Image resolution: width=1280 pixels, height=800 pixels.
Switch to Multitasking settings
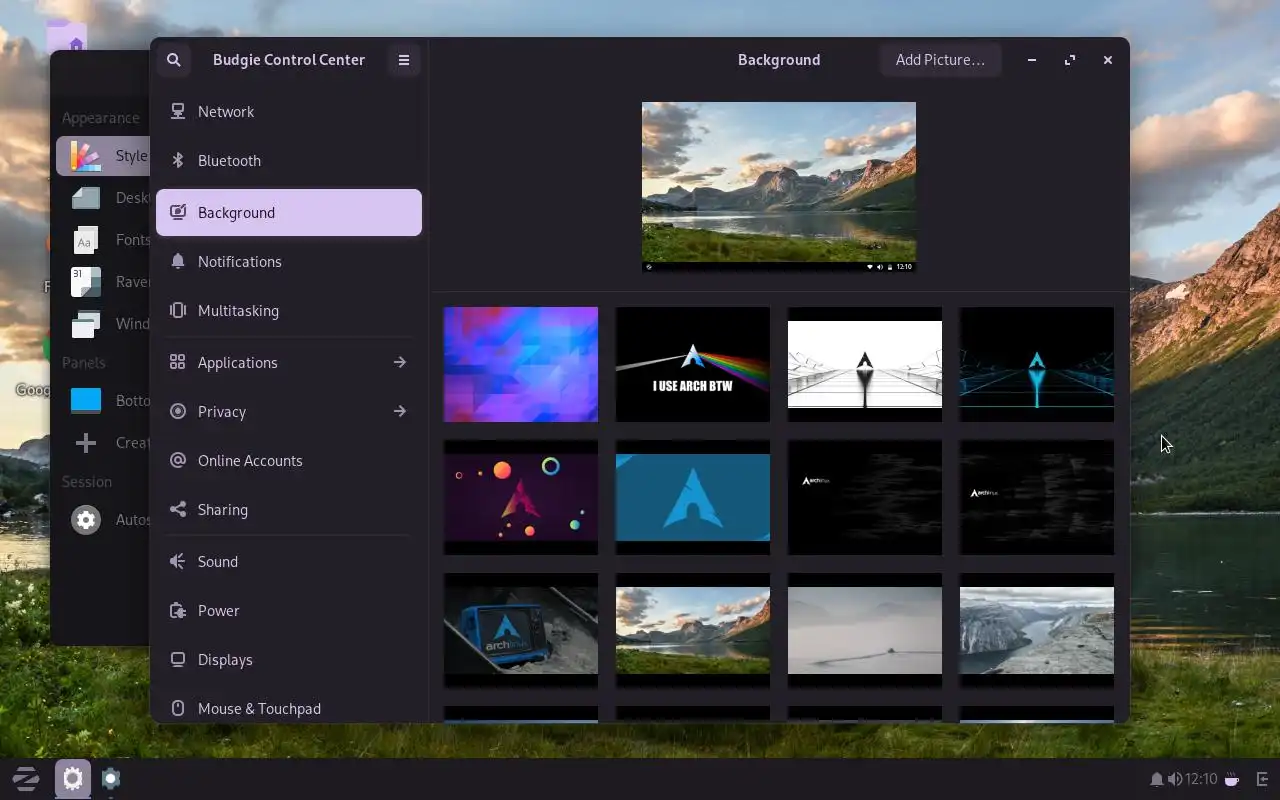pos(289,311)
